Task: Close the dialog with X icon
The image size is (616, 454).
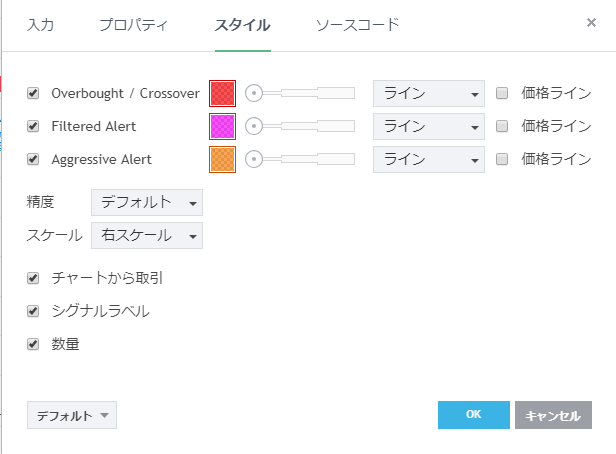Action: (591, 22)
